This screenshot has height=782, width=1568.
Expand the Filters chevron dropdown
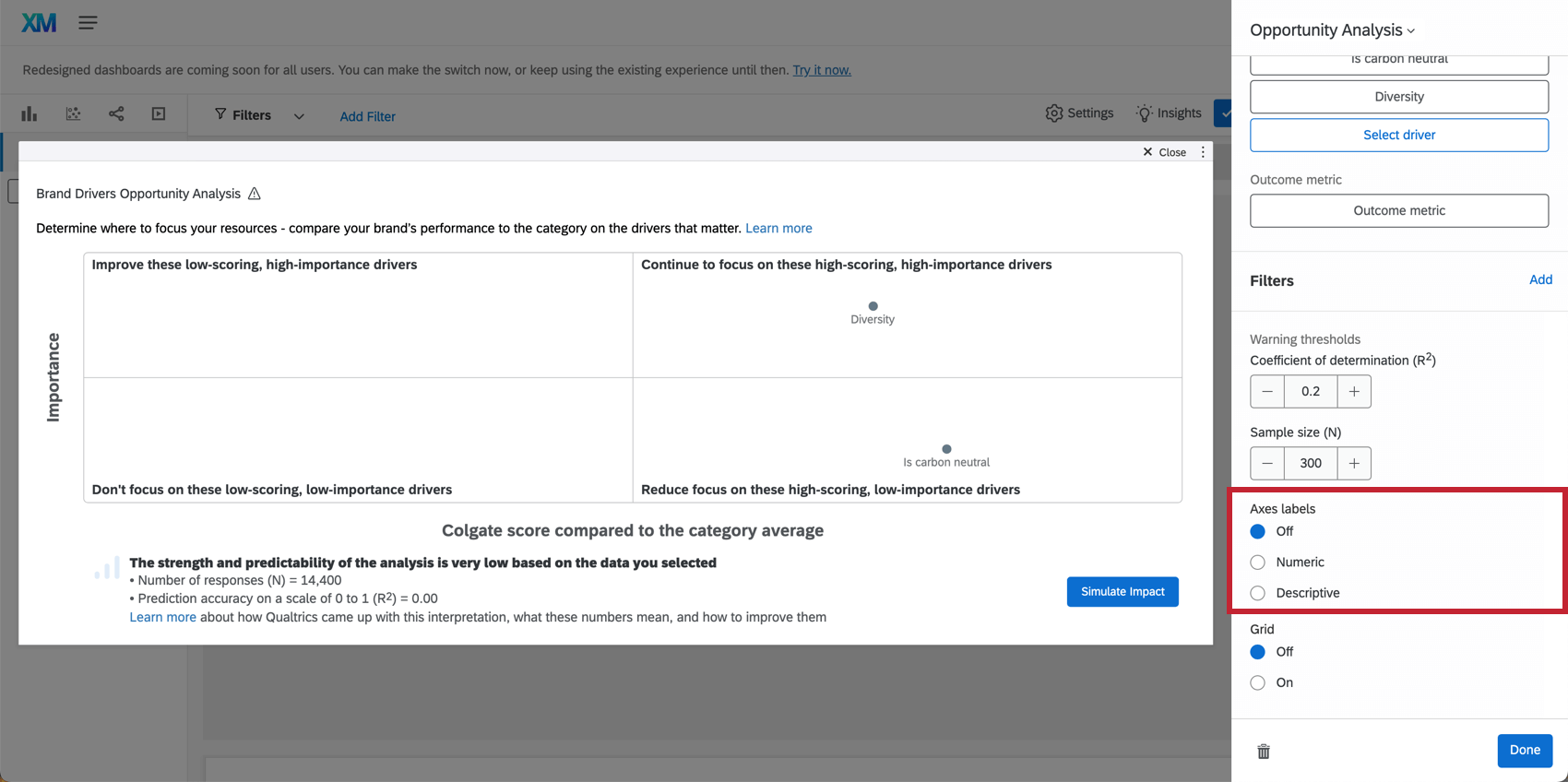[x=299, y=116]
